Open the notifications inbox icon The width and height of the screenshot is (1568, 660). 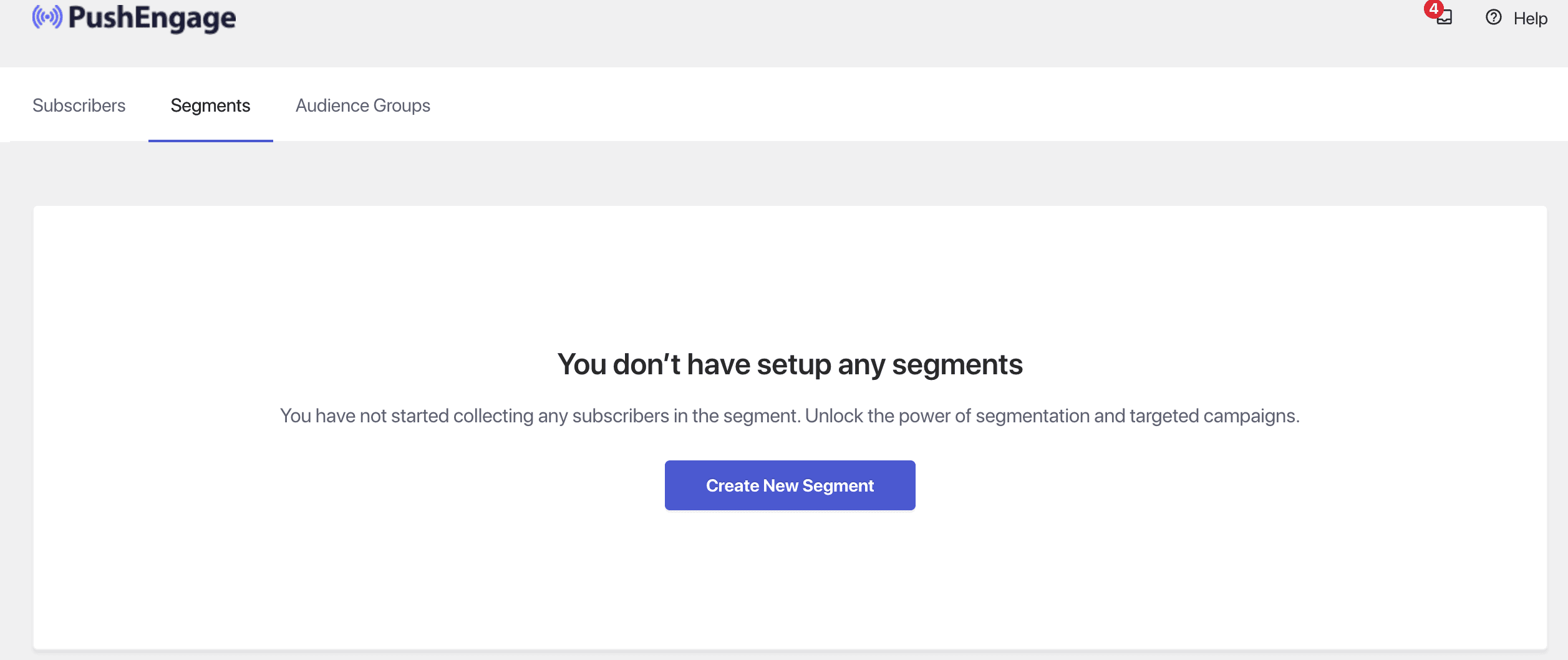click(x=1445, y=19)
